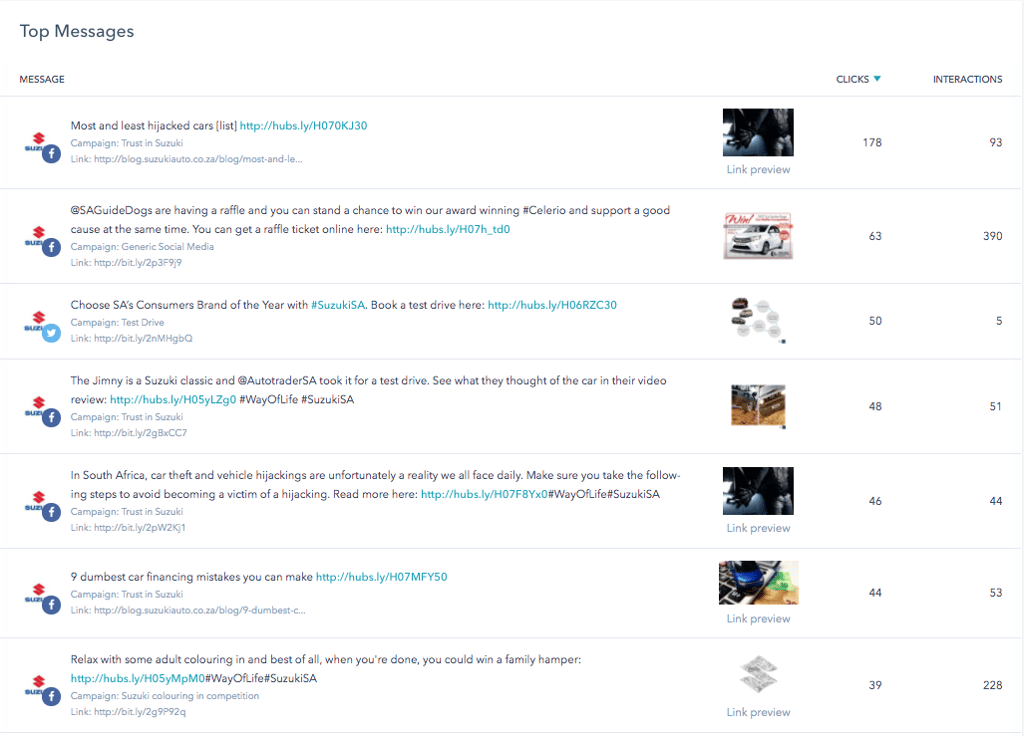
Task: Click the Top Messages heading
Action: pyautogui.click(x=77, y=31)
